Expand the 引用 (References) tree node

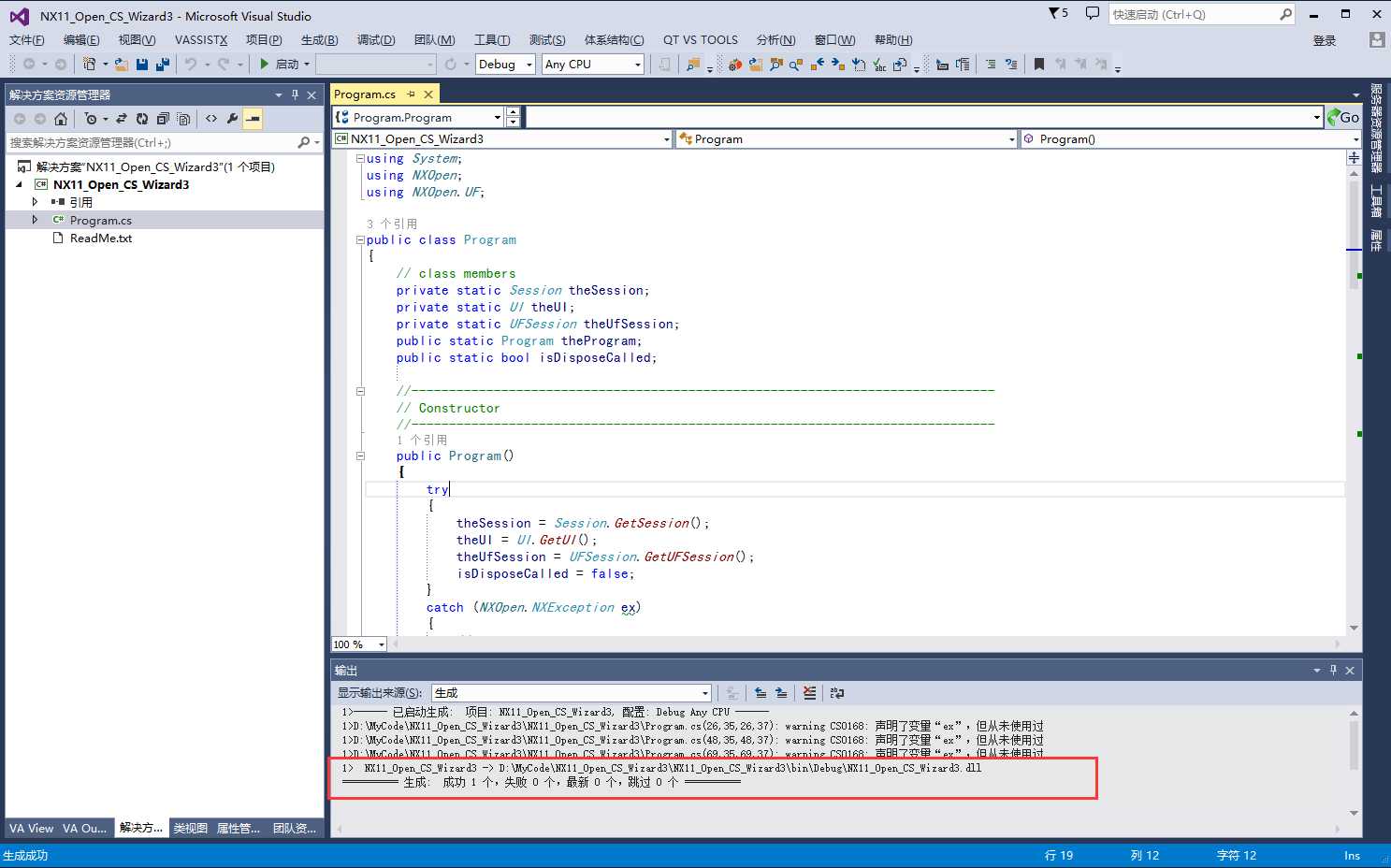(x=36, y=202)
